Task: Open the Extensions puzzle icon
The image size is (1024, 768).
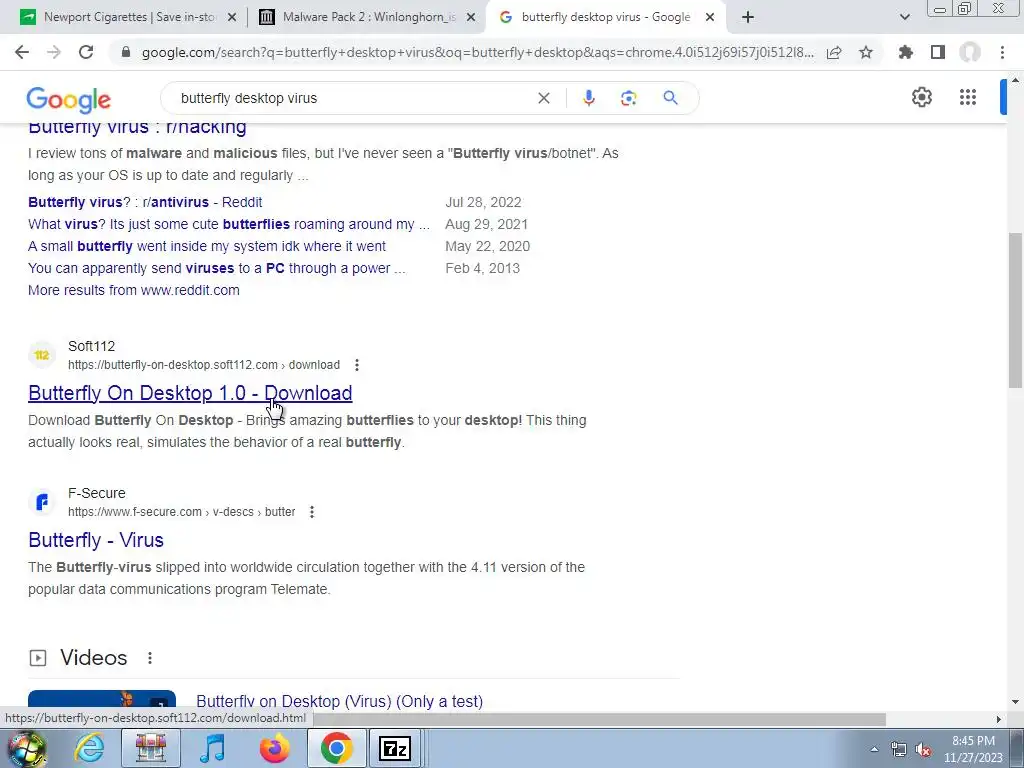Action: click(x=905, y=52)
